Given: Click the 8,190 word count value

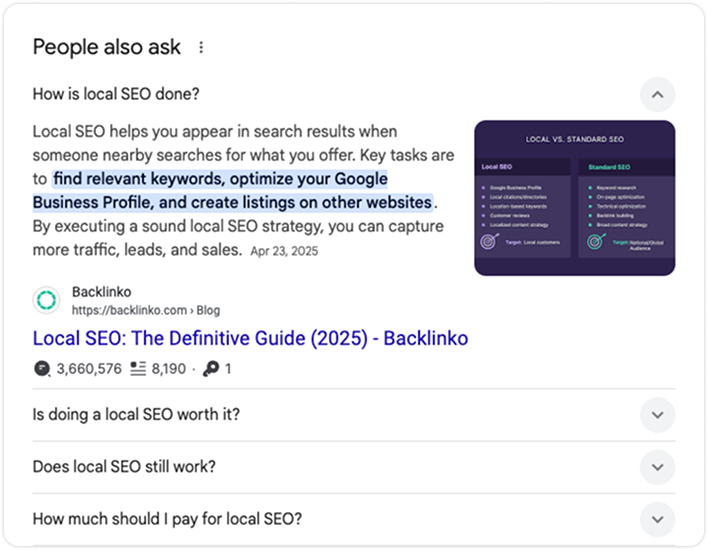Looking at the screenshot, I should click(168, 369).
